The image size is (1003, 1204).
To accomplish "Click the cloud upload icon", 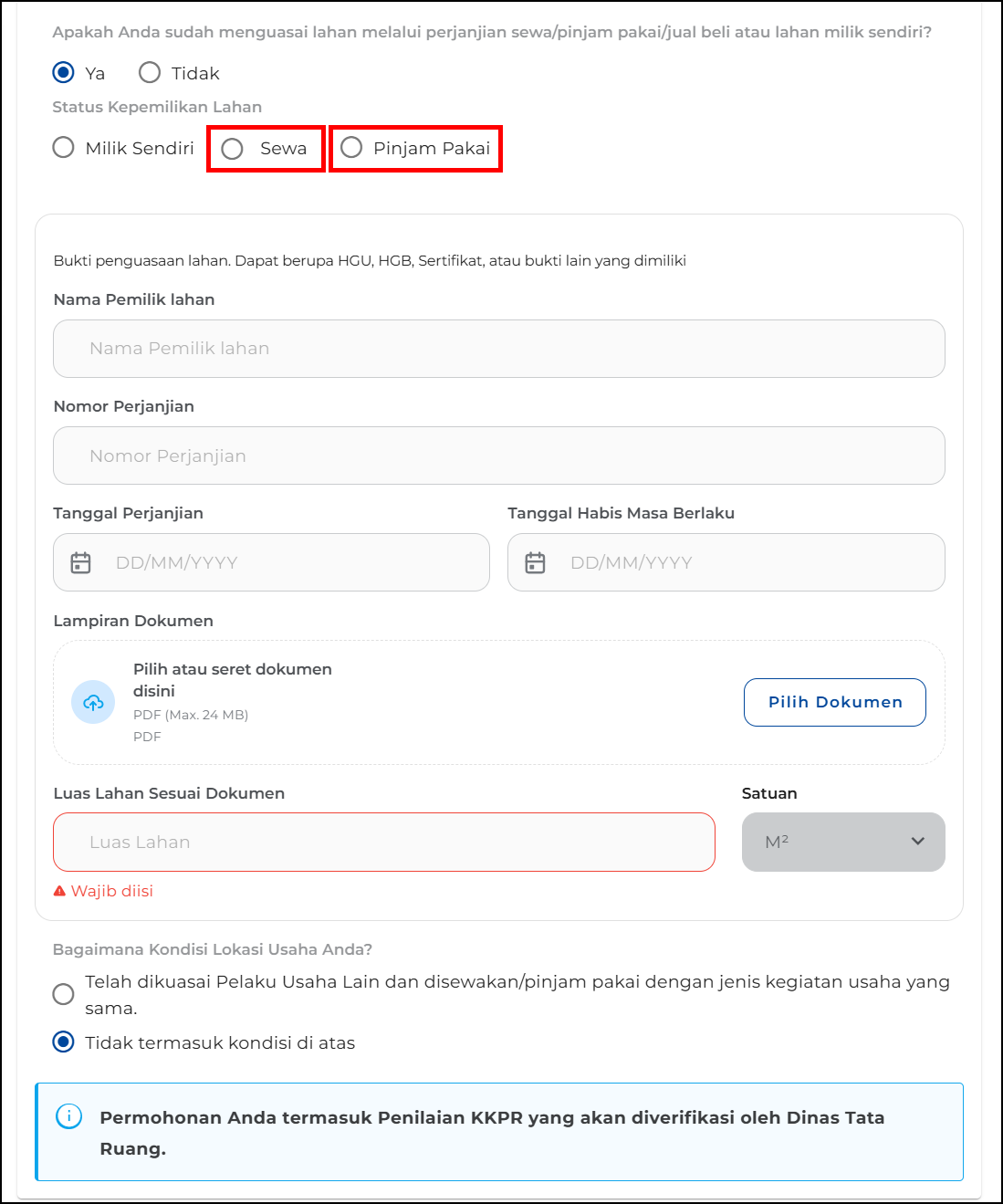I will pos(93,702).
